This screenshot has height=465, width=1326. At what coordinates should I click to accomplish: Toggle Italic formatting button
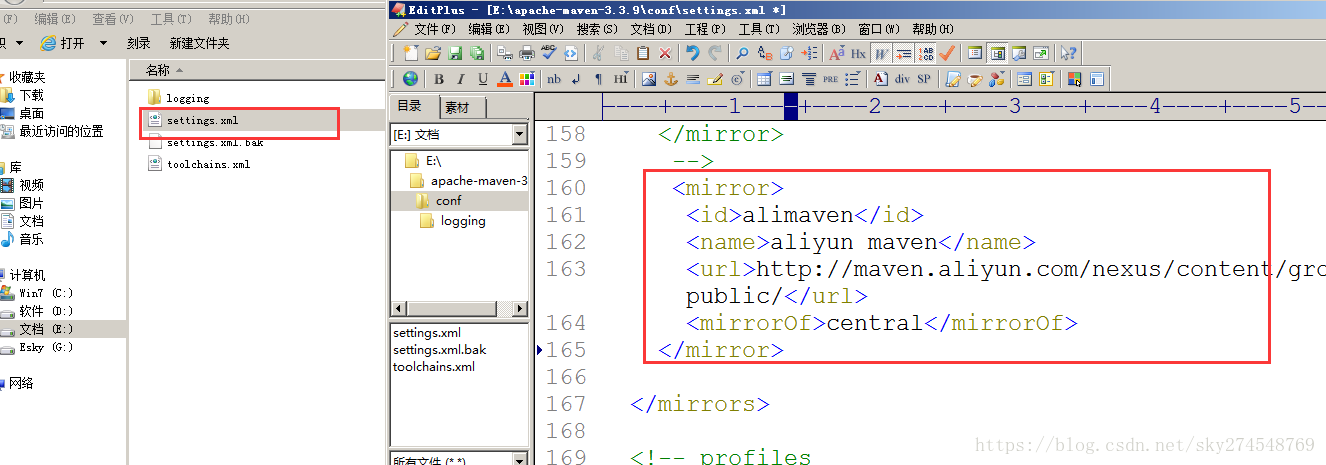(x=461, y=79)
